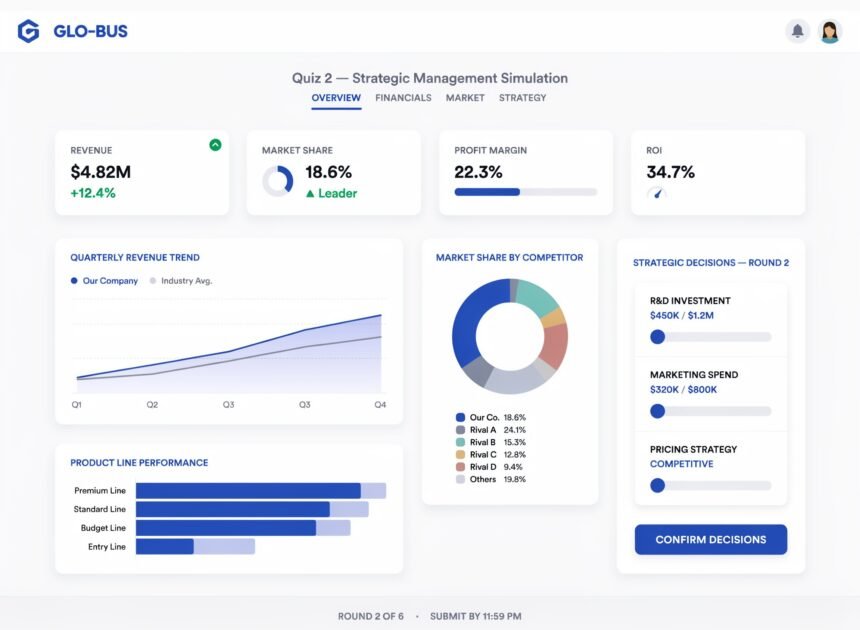860x630 pixels.
Task: Click the GLO-BUS brand name link
Action: (90, 31)
